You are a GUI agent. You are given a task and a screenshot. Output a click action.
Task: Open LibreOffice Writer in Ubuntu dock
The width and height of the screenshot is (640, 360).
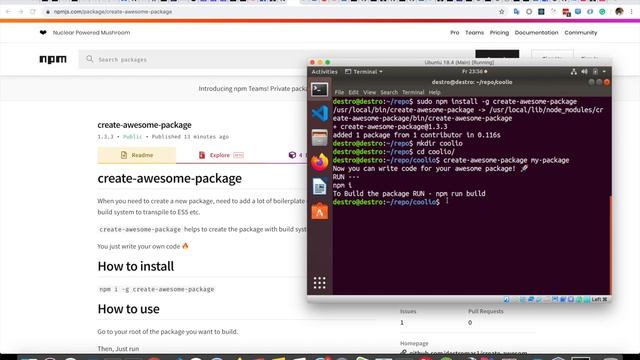[320, 187]
